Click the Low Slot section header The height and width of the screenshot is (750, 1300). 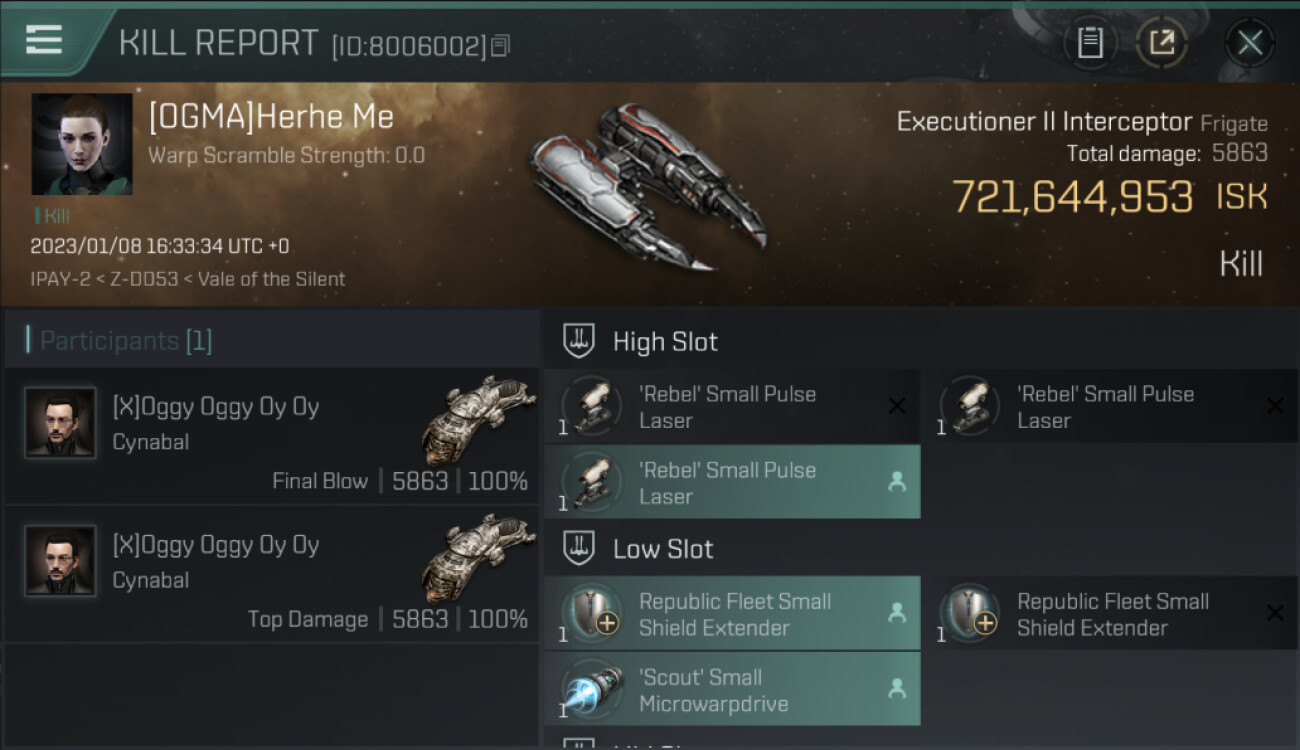(921, 548)
